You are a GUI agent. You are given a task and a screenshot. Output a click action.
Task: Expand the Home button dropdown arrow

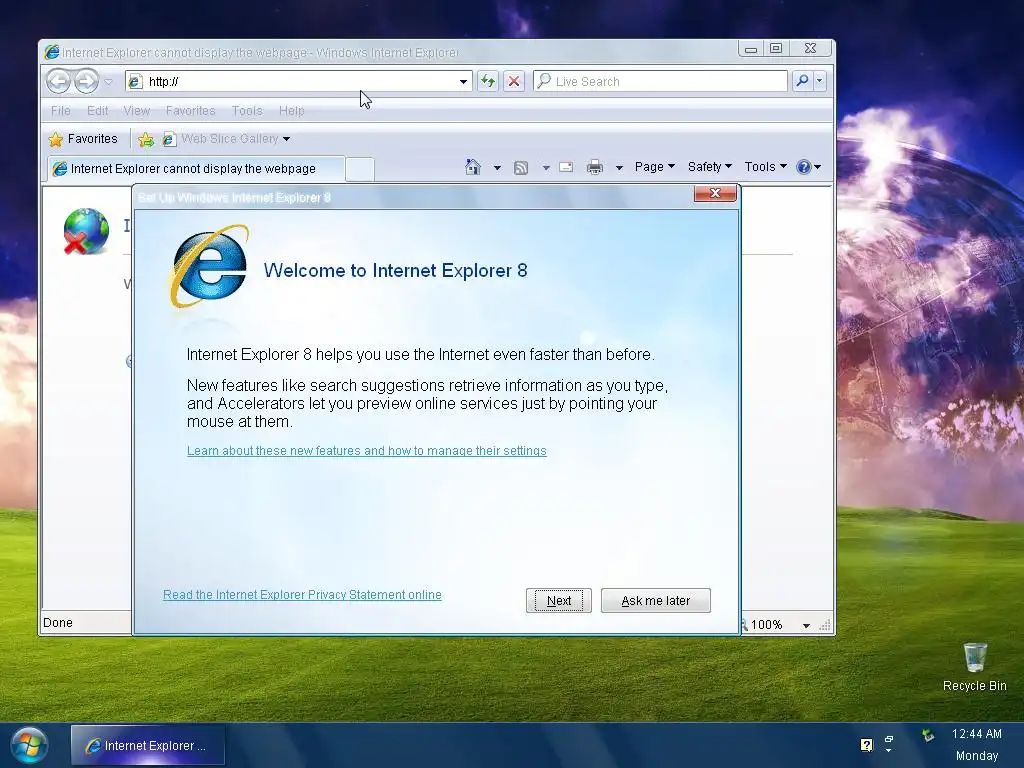497,168
